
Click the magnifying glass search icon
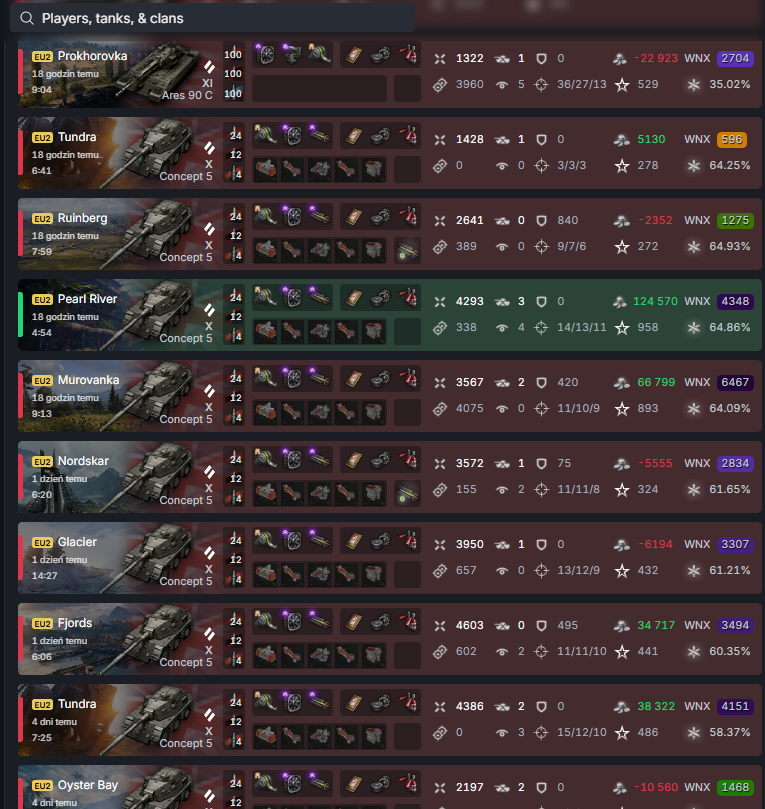[x=27, y=19]
